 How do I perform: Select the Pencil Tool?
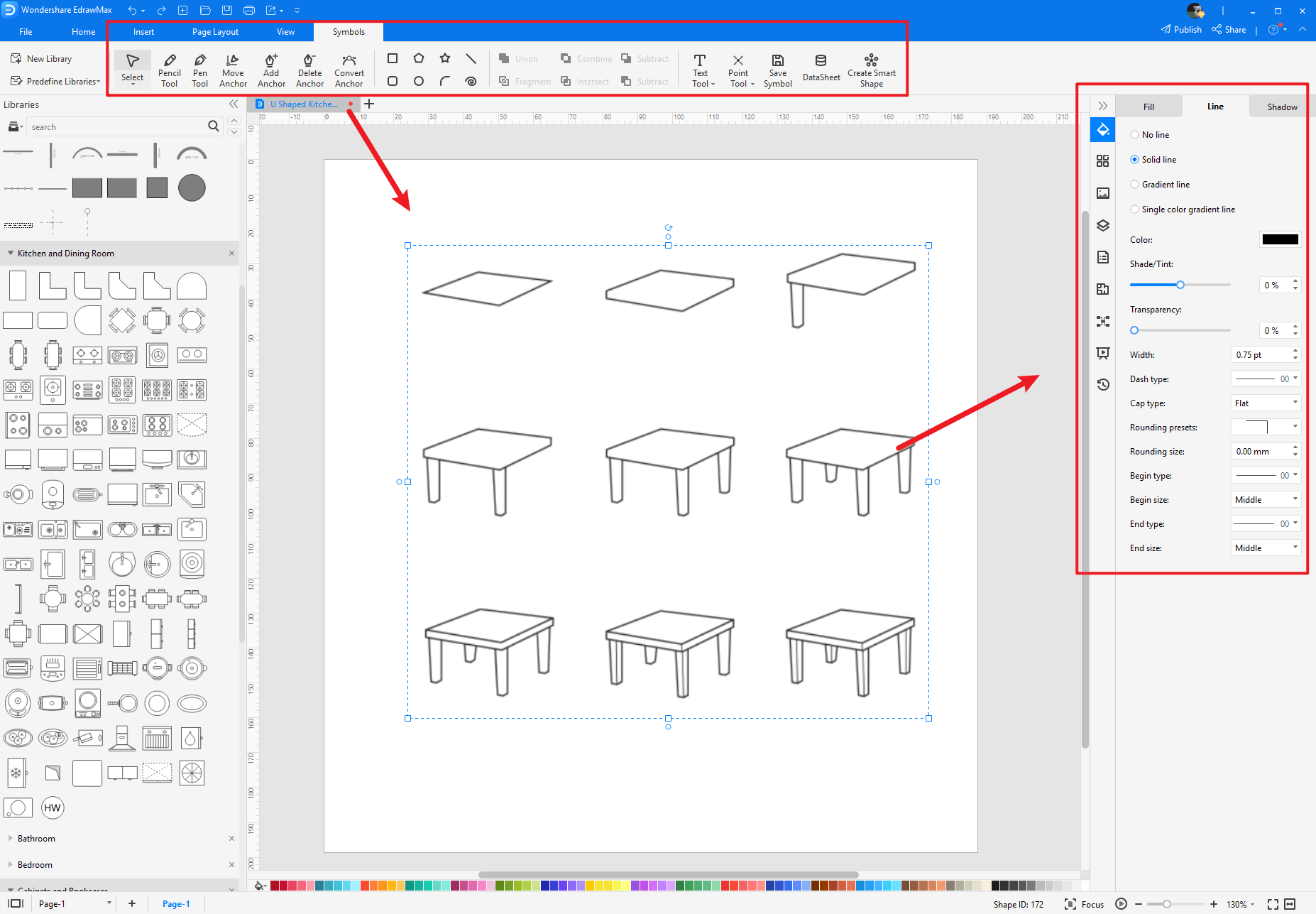click(x=169, y=68)
